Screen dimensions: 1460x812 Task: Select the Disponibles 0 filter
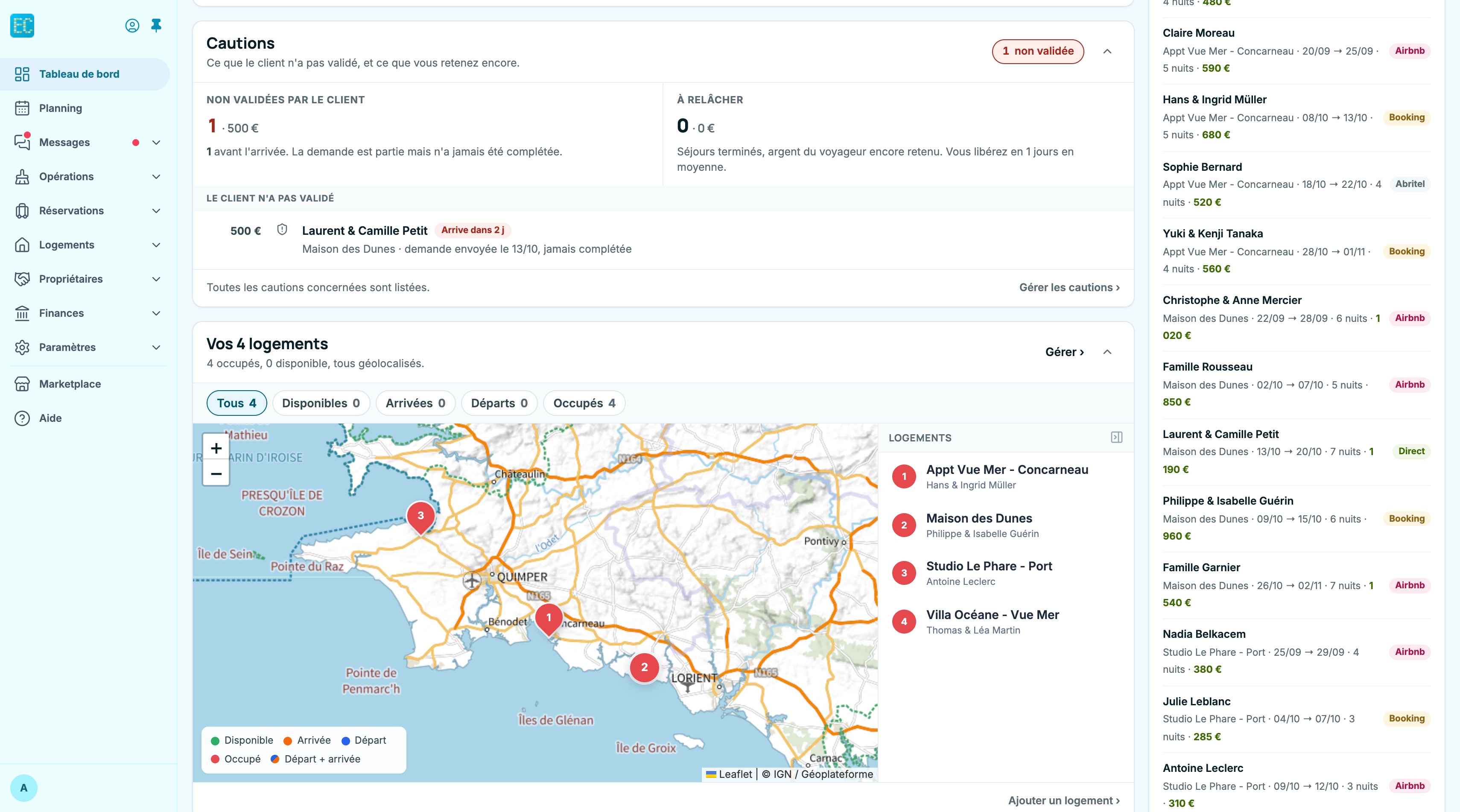coord(321,403)
